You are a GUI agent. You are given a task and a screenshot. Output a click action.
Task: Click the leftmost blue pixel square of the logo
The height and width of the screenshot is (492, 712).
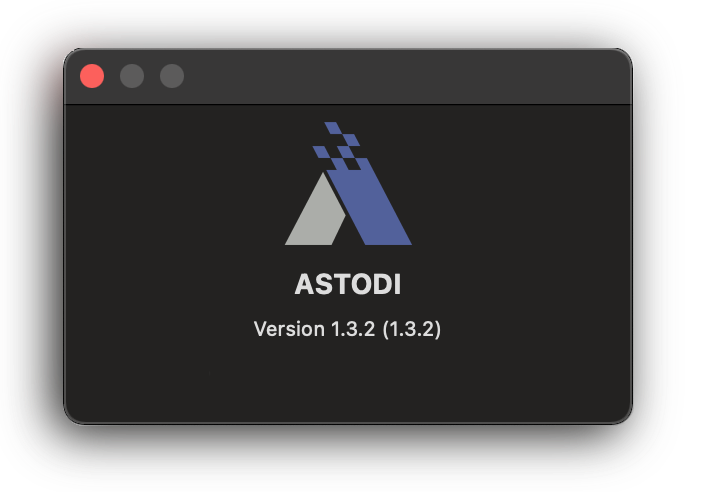click(x=321, y=152)
